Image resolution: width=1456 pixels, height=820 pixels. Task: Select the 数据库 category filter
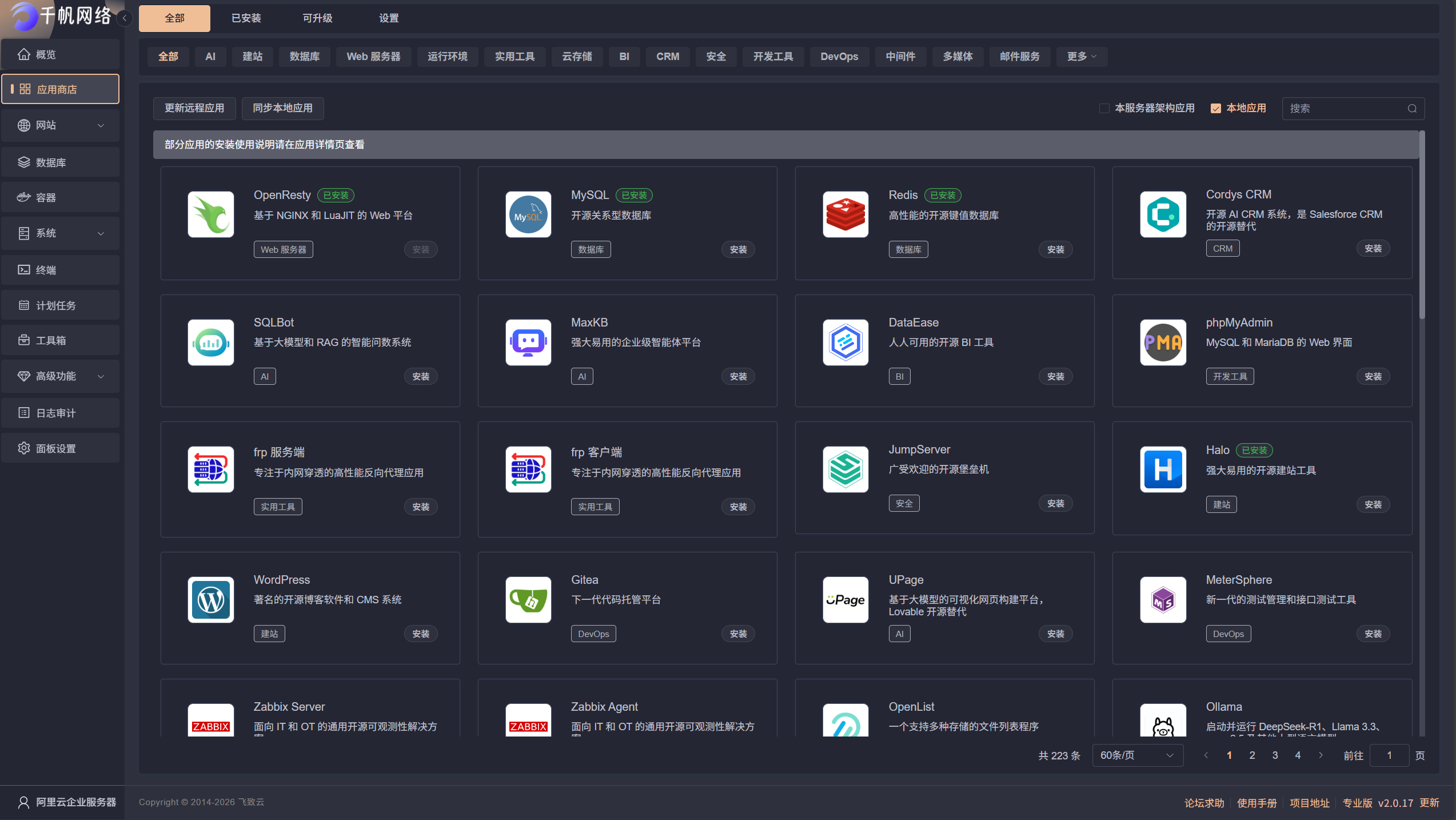click(x=304, y=57)
